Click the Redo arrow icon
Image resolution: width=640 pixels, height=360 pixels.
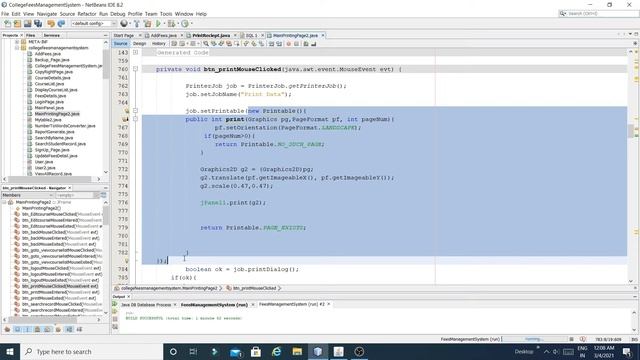(61, 24)
